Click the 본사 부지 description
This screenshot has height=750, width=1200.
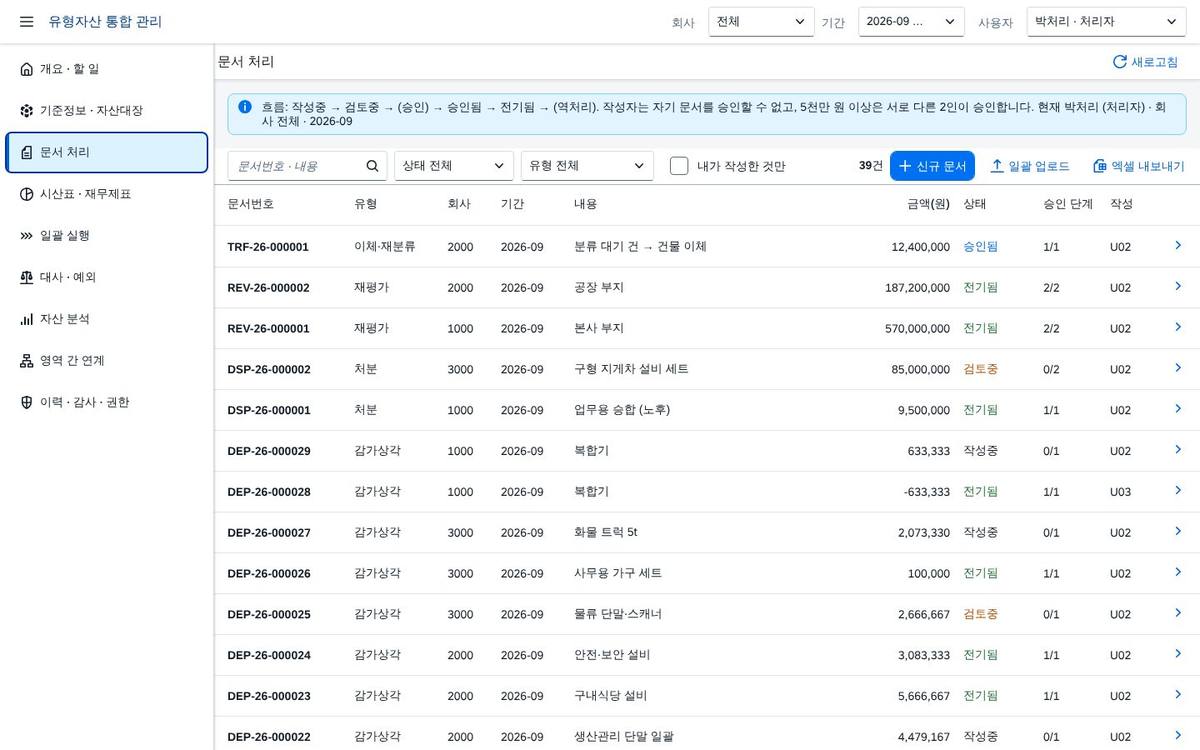tap(599, 328)
